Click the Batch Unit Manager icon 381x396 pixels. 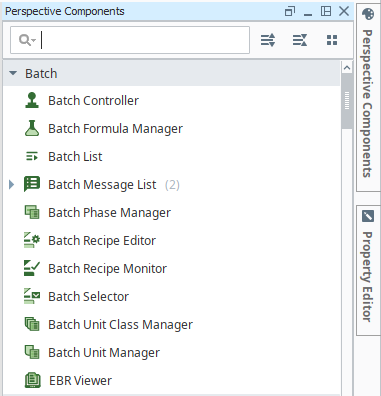tap(32, 352)
